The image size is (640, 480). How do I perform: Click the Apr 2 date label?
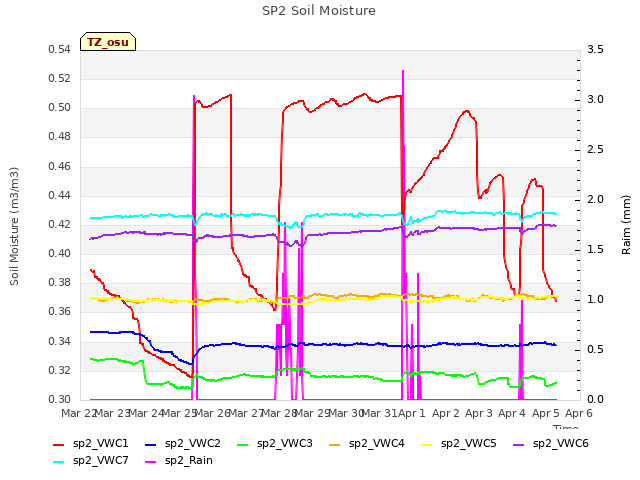(446, 413)
